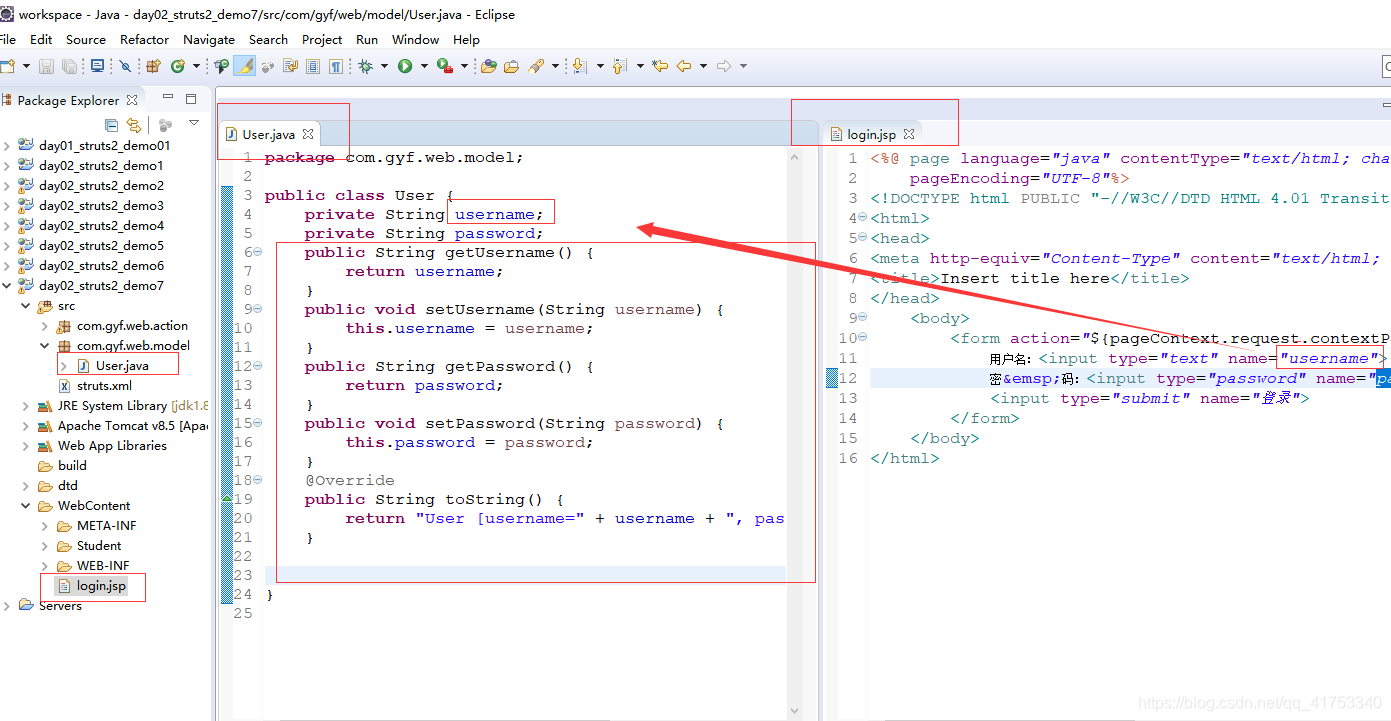Image resolution: width=1391 pixels, height=721 pixels.
Task: Toggle Block Selection Mode icon
Action: (313, 66)
